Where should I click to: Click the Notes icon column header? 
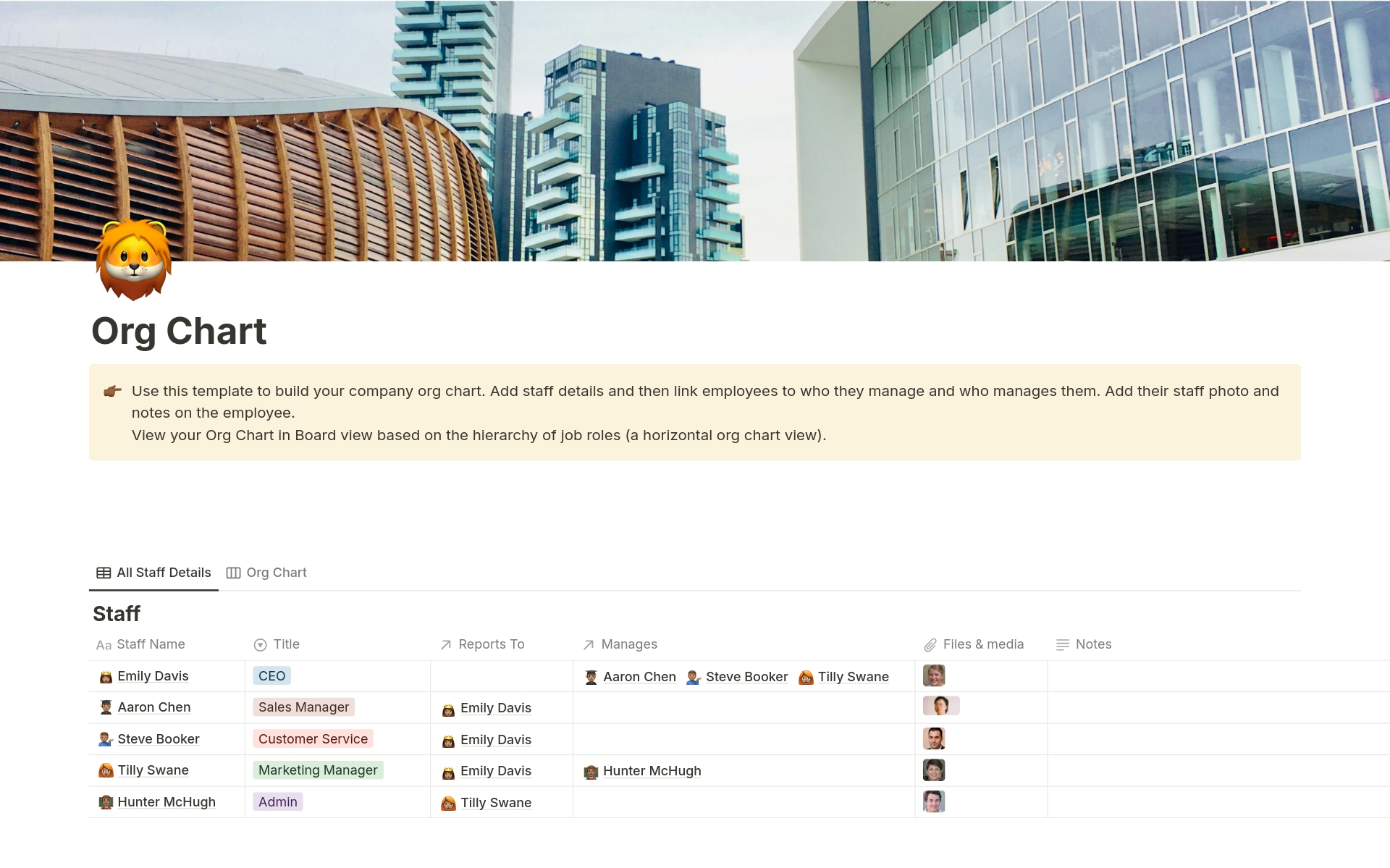point(1063,644)
